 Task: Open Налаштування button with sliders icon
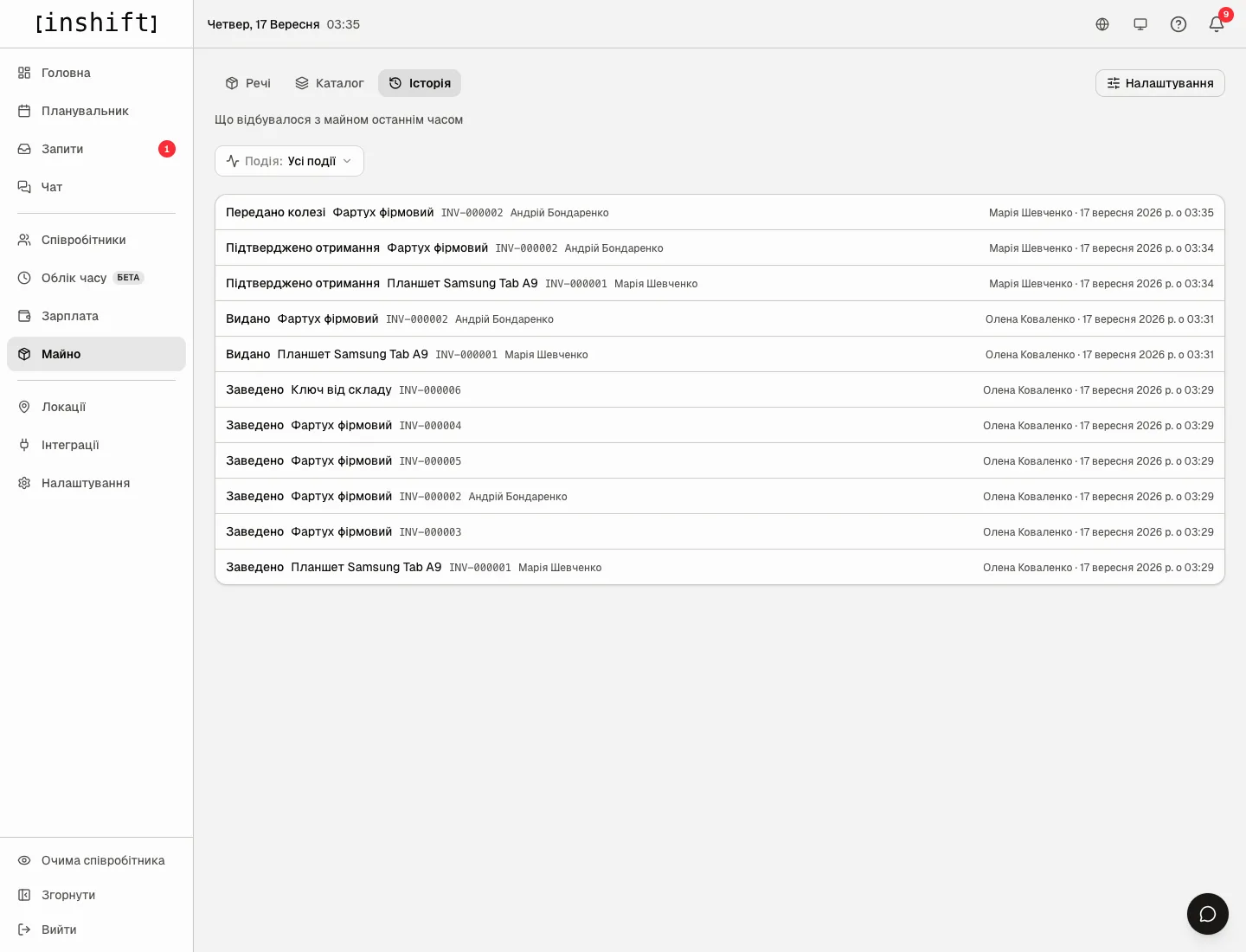coord(1160,83)
